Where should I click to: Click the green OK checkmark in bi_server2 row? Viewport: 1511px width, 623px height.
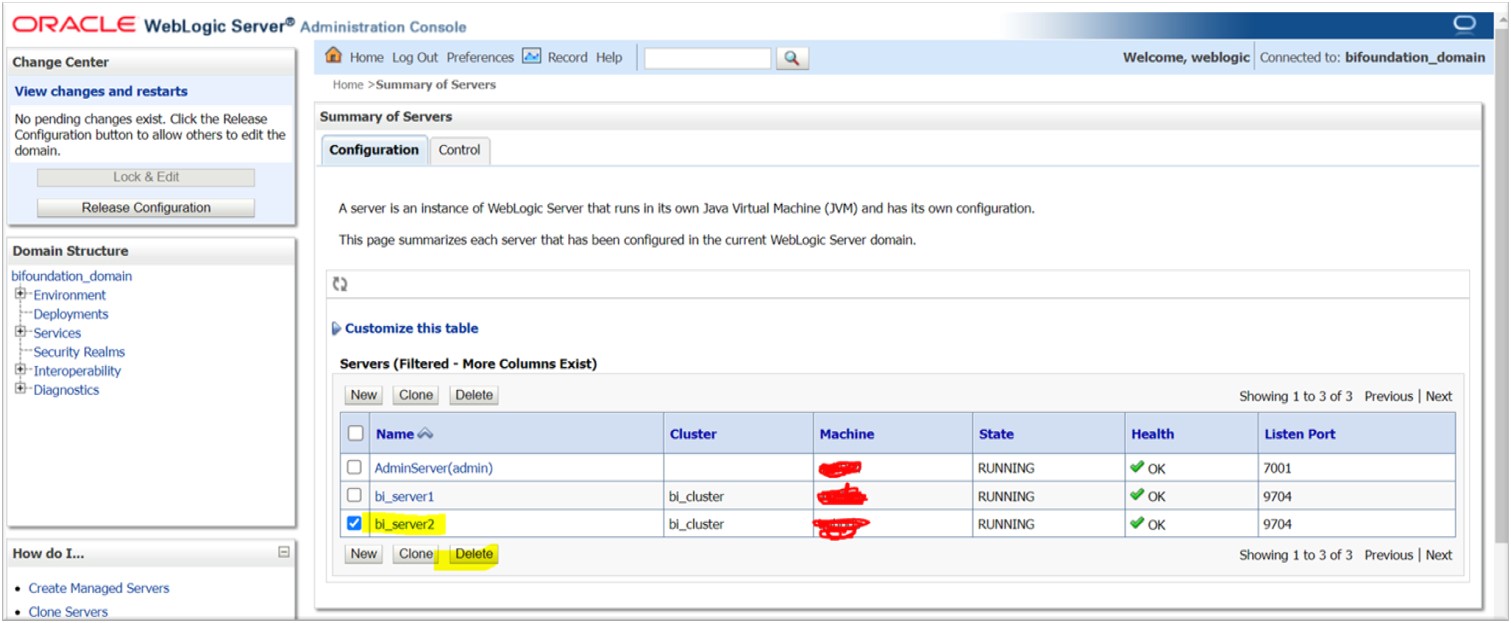pos(1137,523)
